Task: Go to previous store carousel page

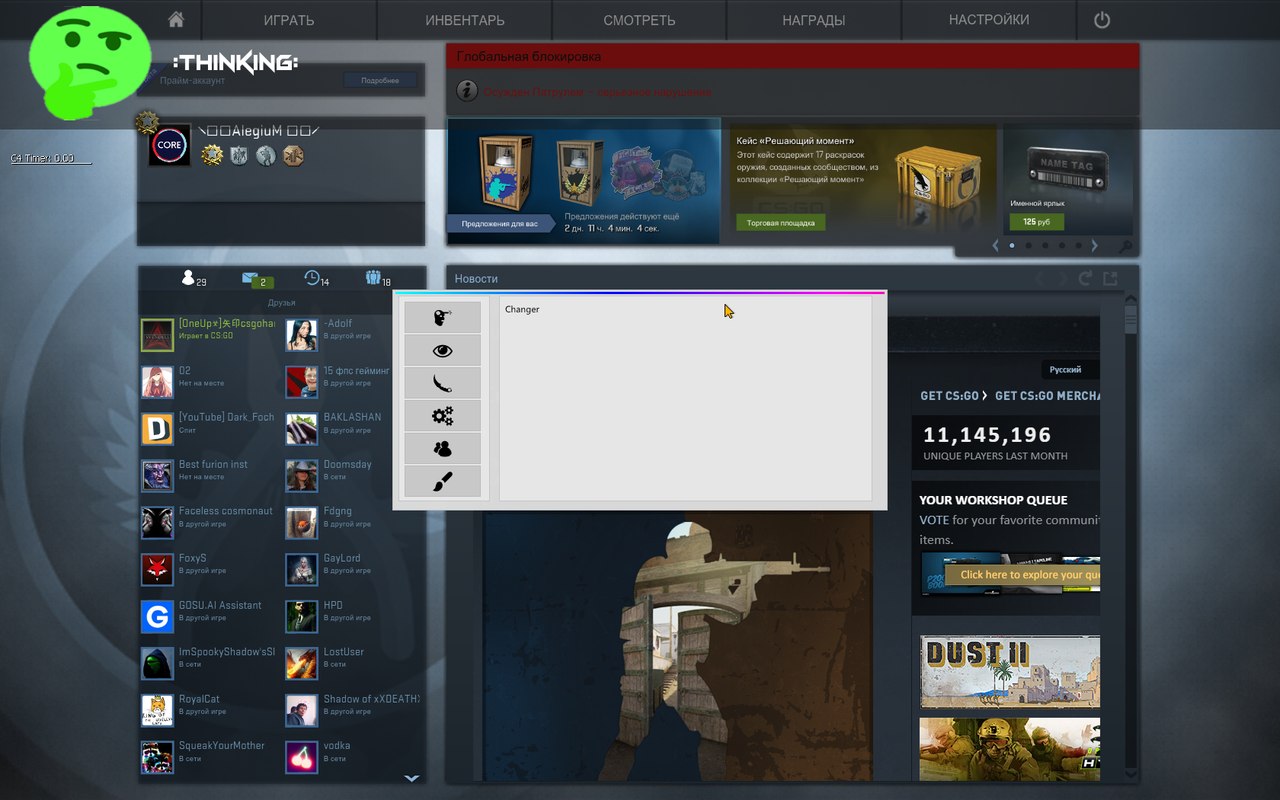Action: (x=995, y=246)
